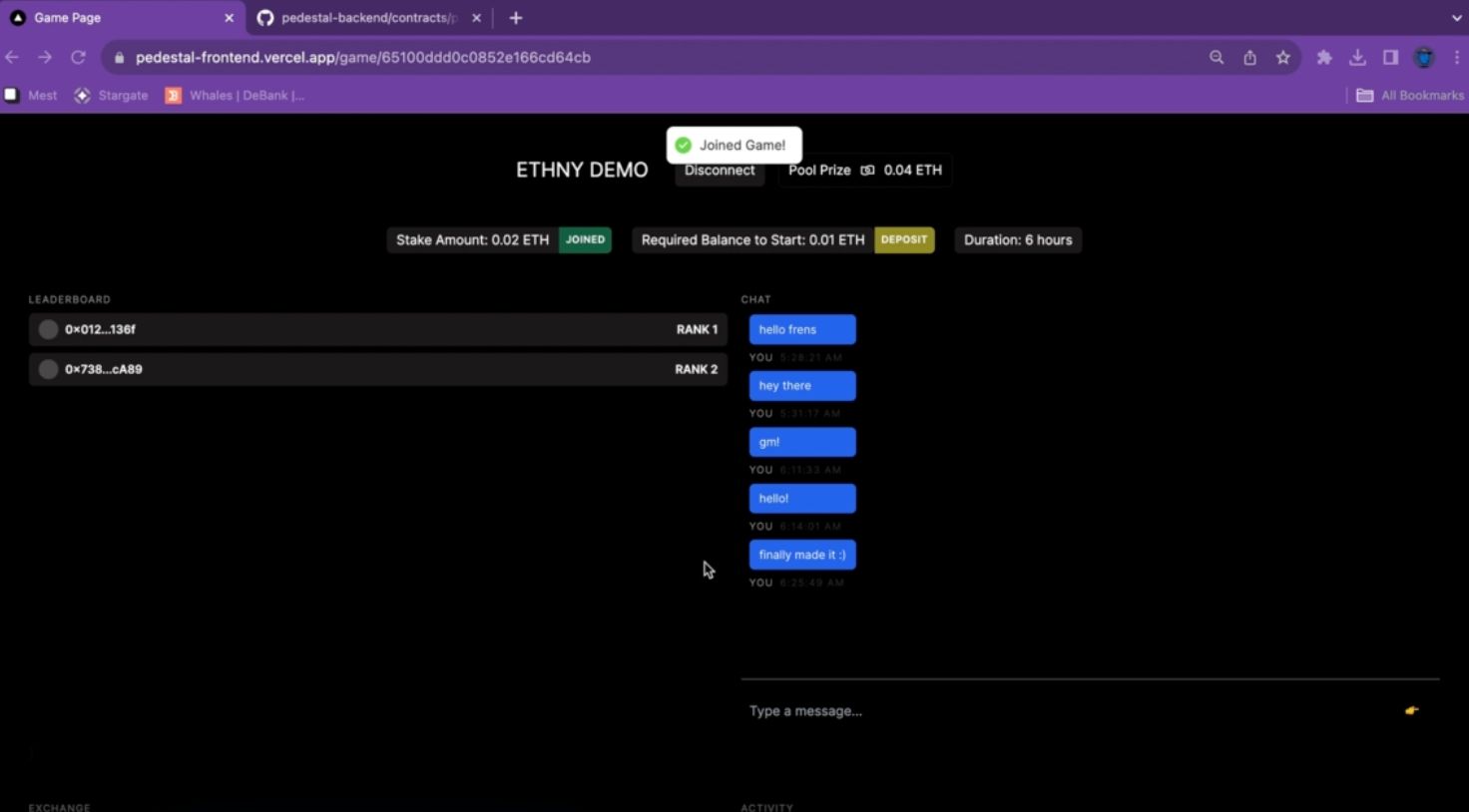Open the browser downloads icon
The height and width of the screenshot is (812, 1469).
coord(1357,58)
